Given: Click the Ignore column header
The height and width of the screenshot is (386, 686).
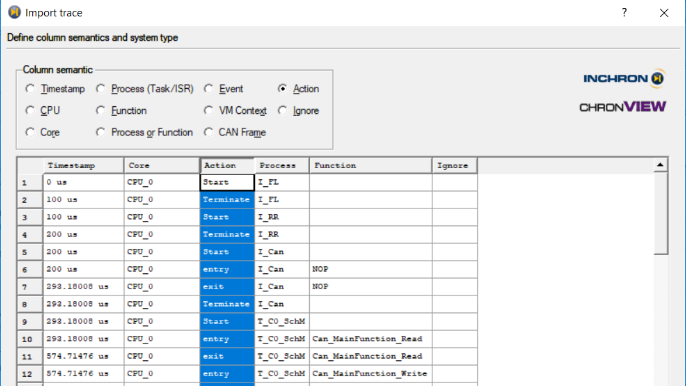Looking at the screenshot, I should (455, 165).
